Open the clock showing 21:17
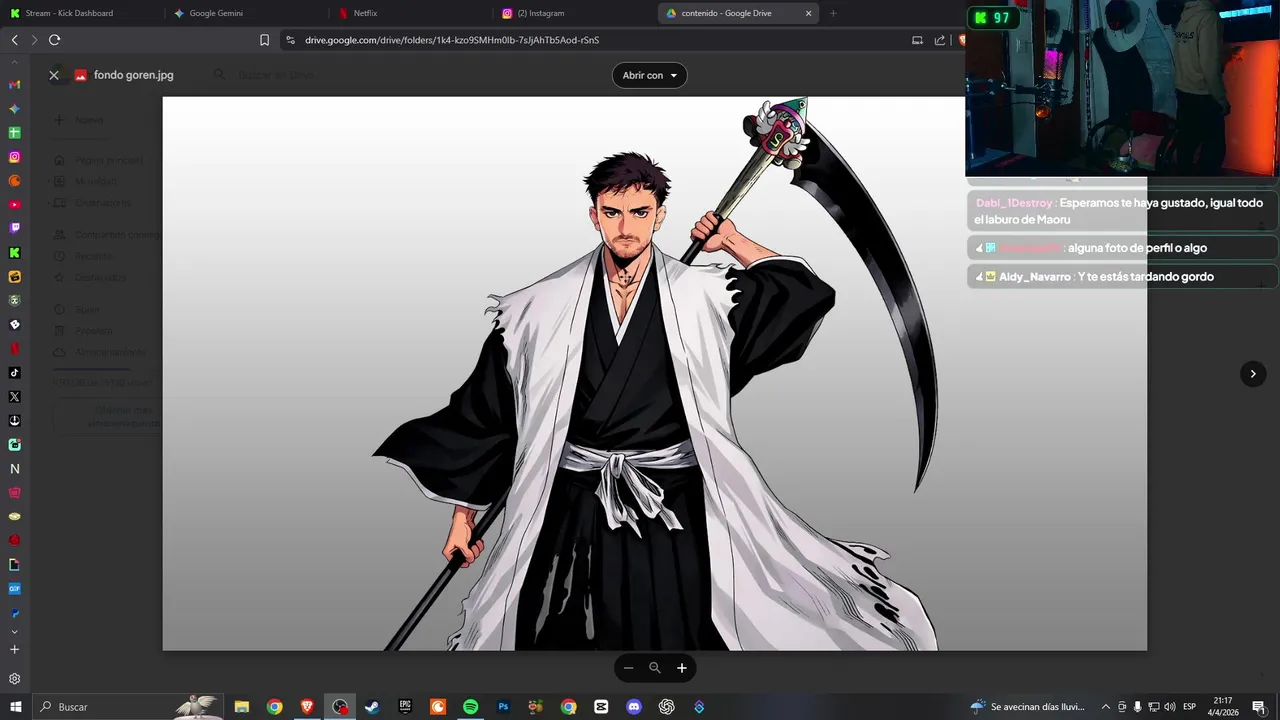 [x=1223, y=707]
